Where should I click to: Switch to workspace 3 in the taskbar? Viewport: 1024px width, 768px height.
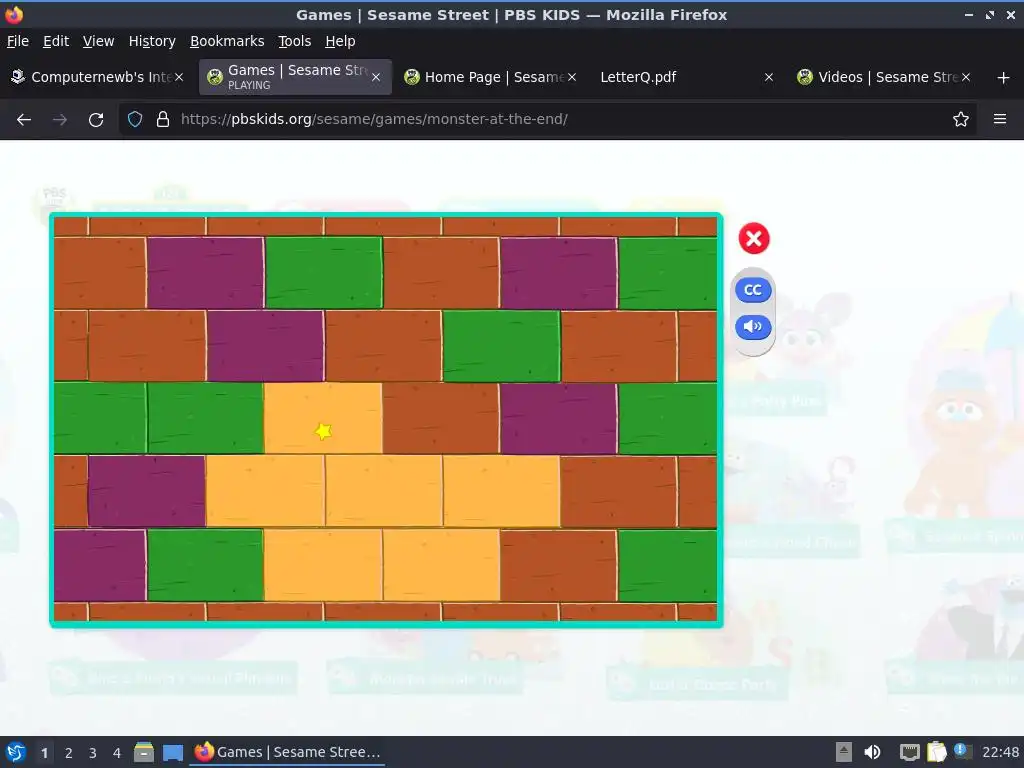click(x=93, y=753)
